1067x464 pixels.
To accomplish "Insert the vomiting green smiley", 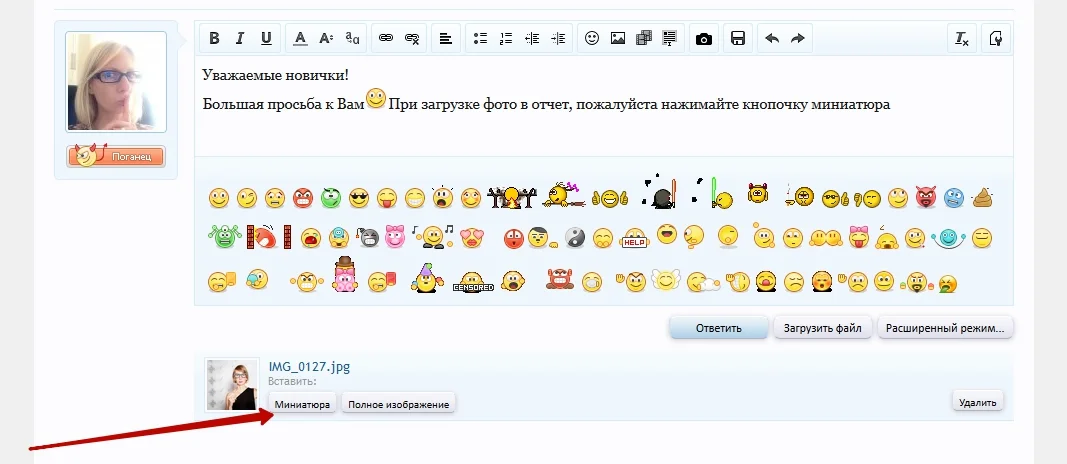I will (x=947, y=283).
